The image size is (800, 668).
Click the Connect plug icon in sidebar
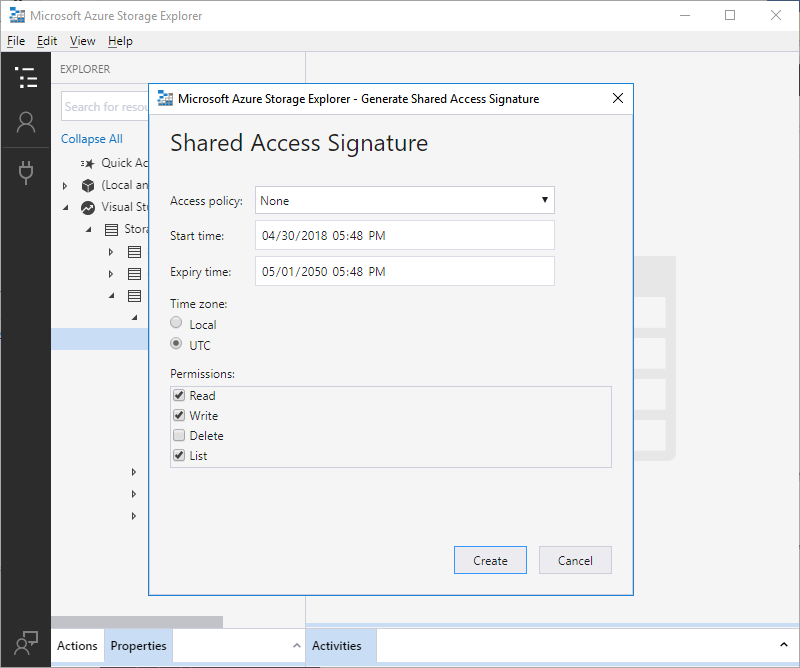(x=26, y=172)
